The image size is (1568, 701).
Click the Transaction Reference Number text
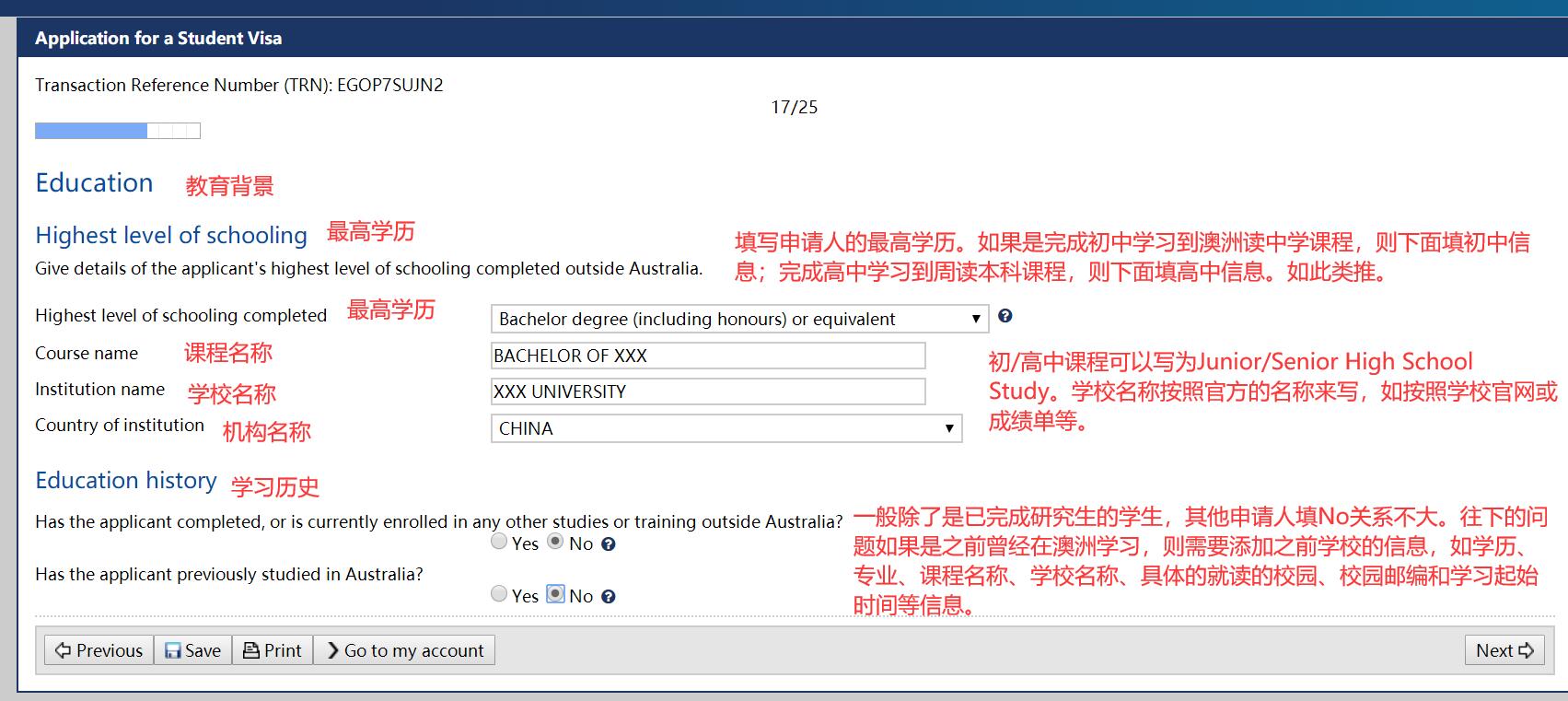pos(239,85)
